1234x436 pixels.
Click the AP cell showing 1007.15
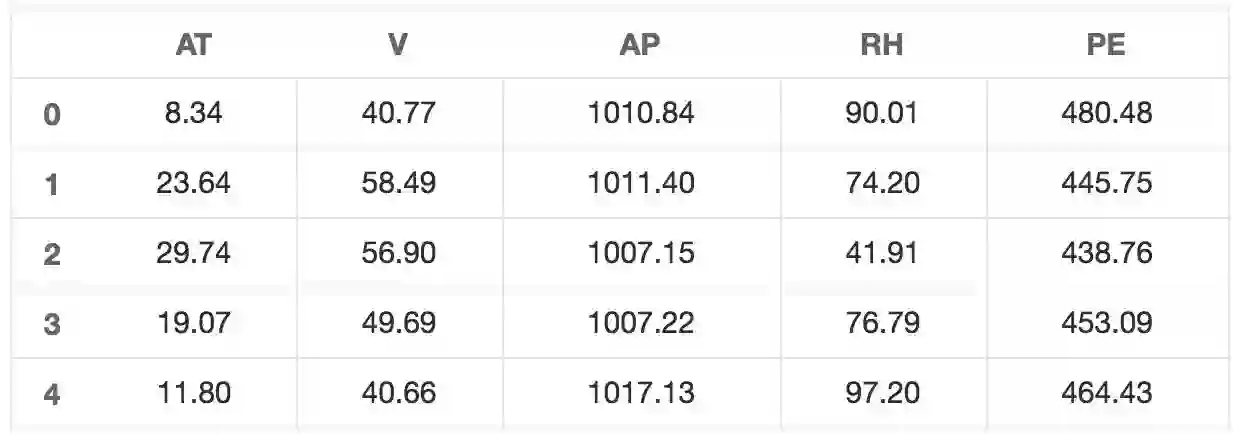640,253
